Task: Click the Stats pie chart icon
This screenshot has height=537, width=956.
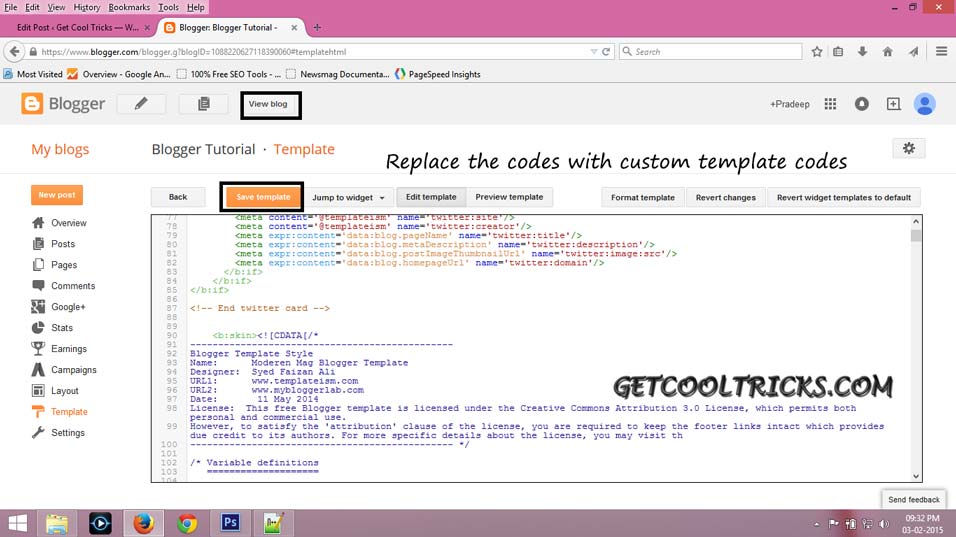Action: coord(38,327)
